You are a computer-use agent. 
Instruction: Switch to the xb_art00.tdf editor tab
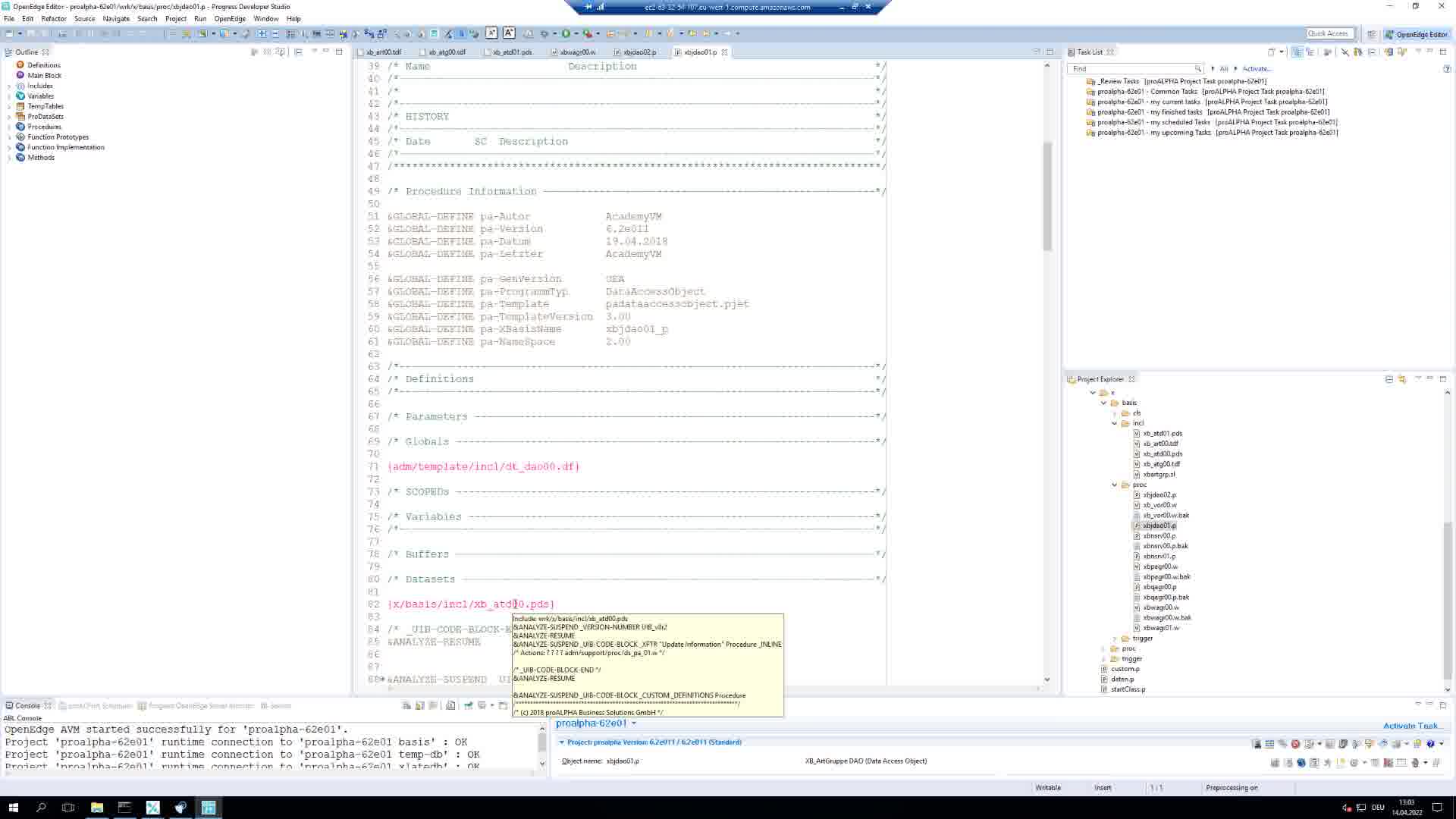[x=384, y=52]
